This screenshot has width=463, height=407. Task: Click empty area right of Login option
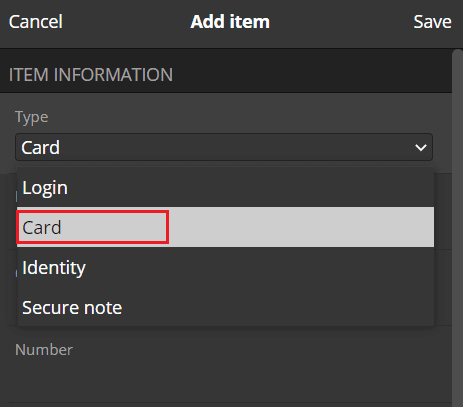(250, 187)
